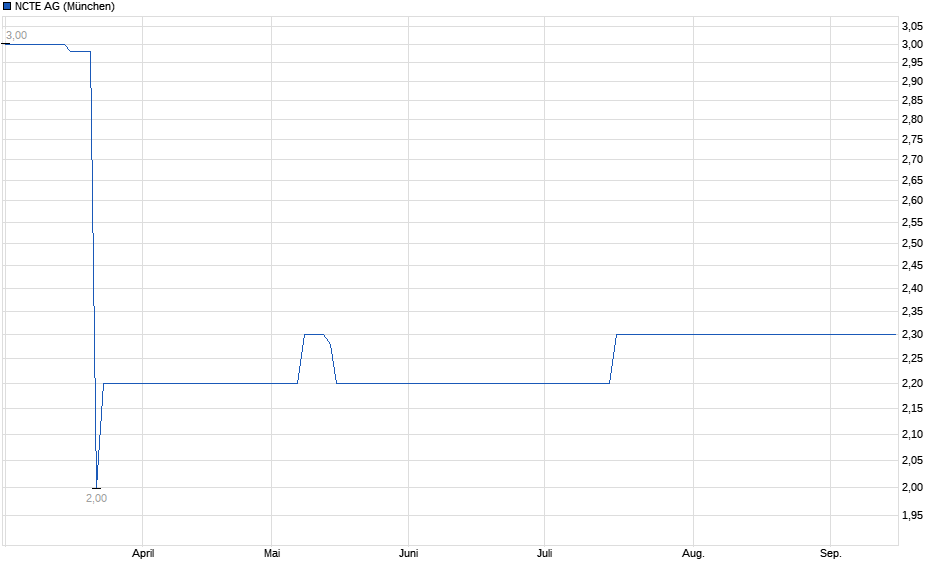Image resolution: width=940 pixels, height=579 pixels.
Task: Click the Juni x-axis label
Action: click(408, 553)
